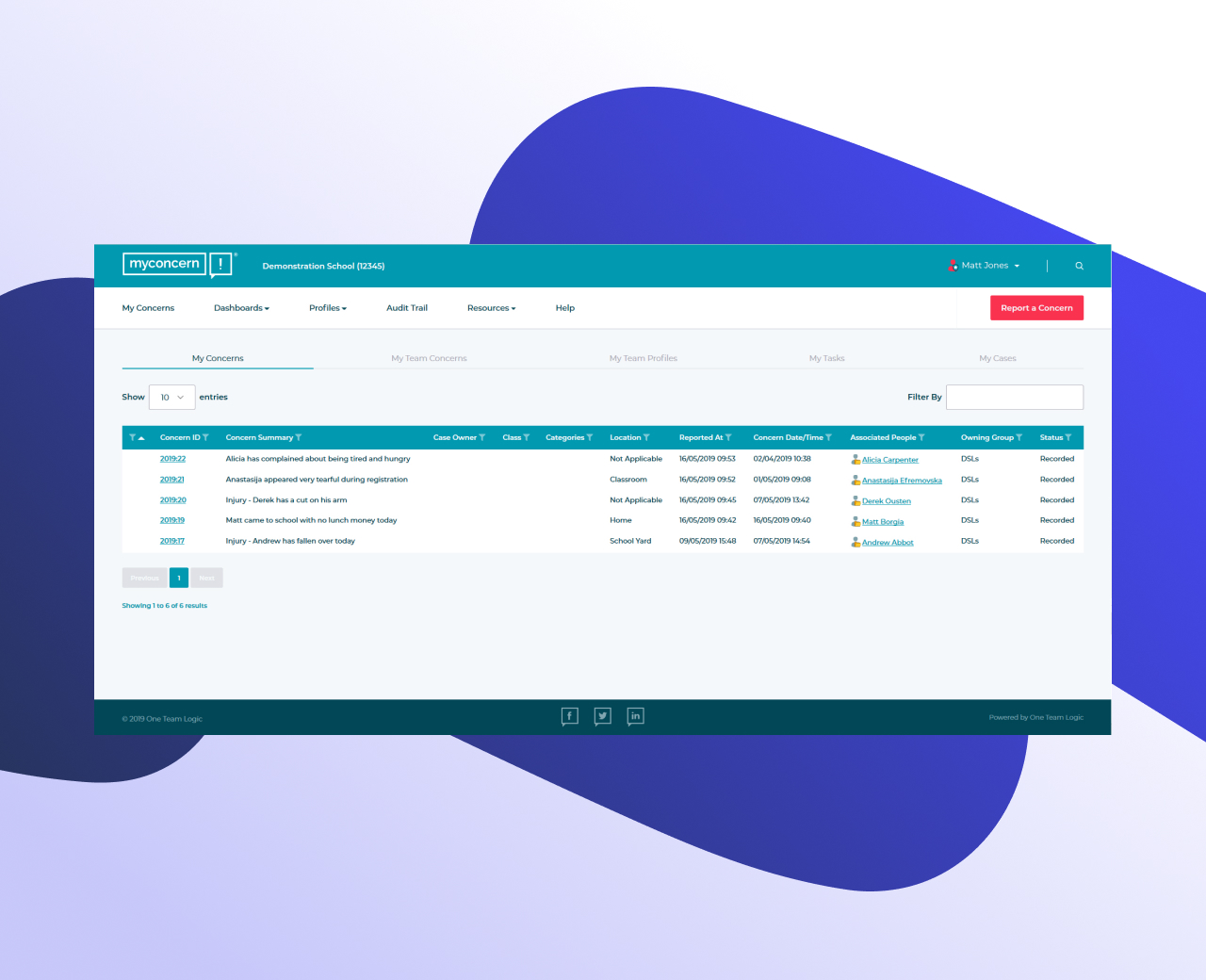Open Audit Trail in the navigation
This screenshot has width=1206, height=980.
point(407,308)
